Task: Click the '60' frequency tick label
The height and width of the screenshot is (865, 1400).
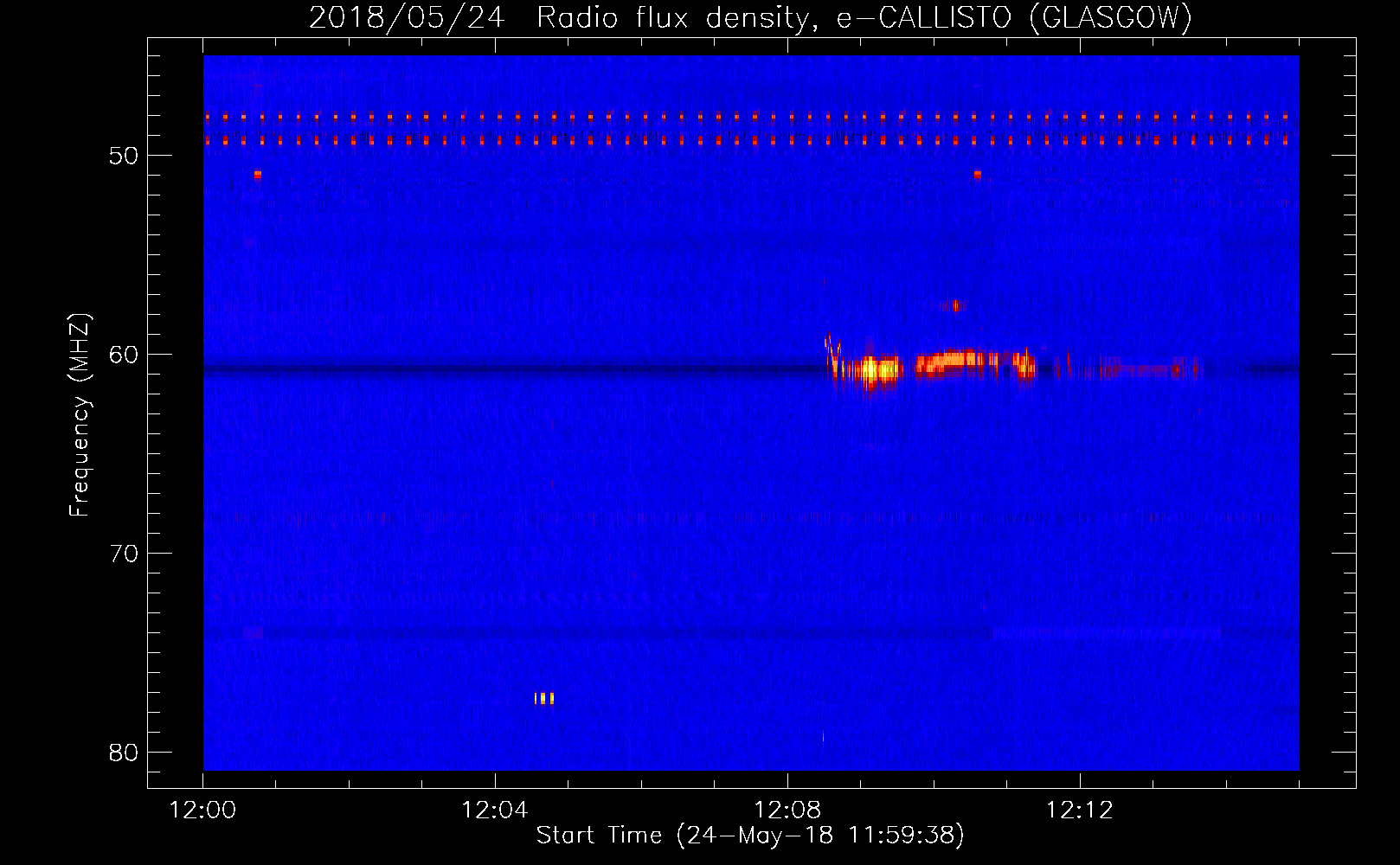Action: pyautogui.click(x=124, y=355)
